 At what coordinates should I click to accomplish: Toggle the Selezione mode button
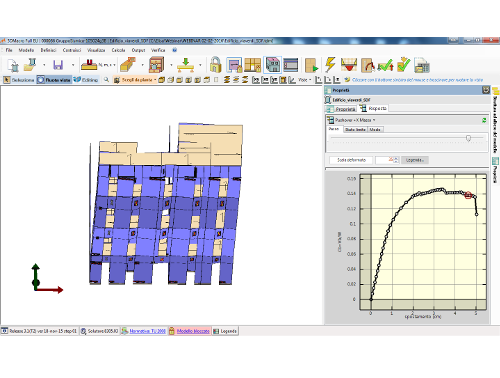(19, 80)
